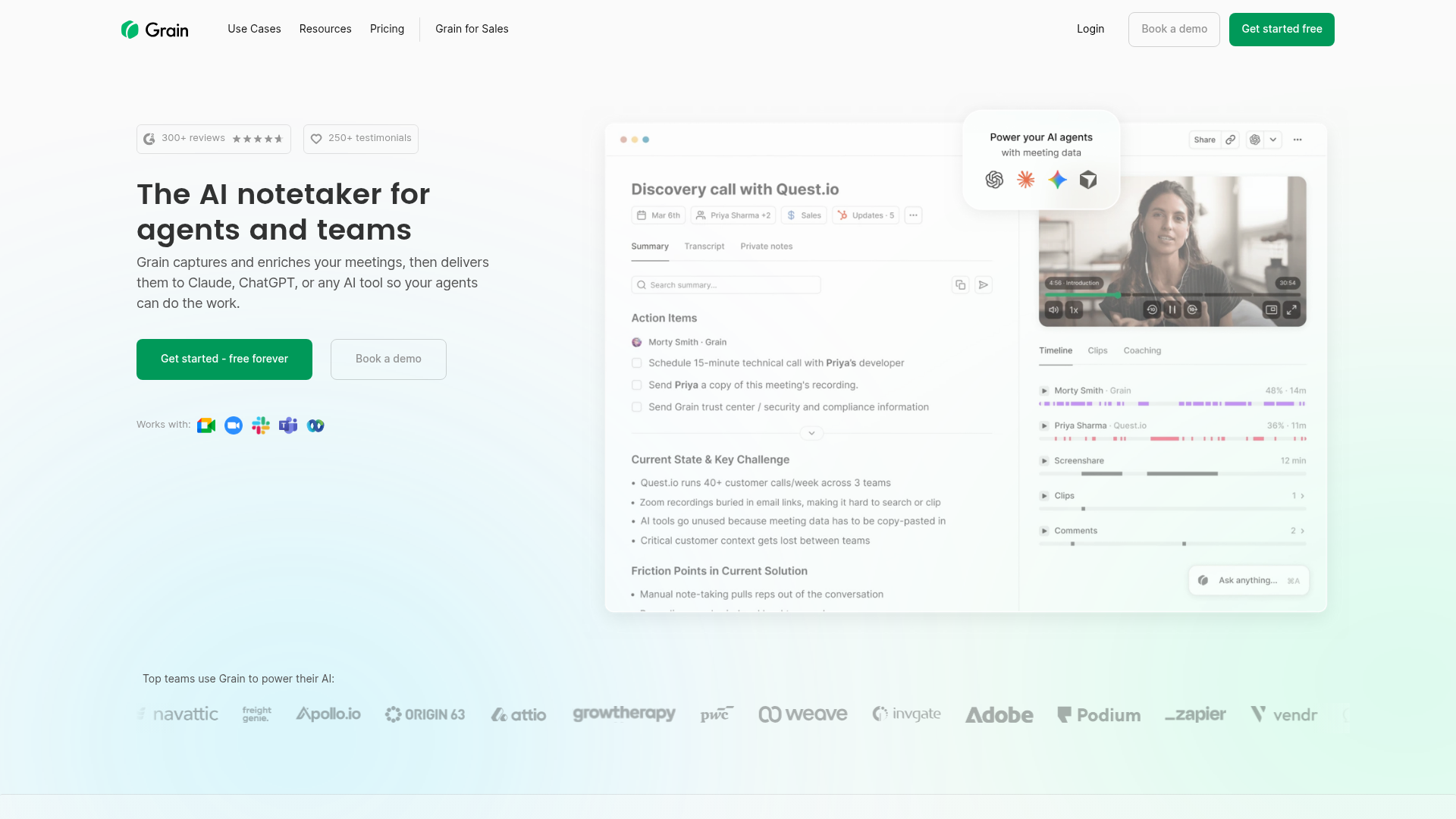Click the video volume icon
Image resolution: width=1456 pixels, height=819 pixels.
coord(1053,310)
